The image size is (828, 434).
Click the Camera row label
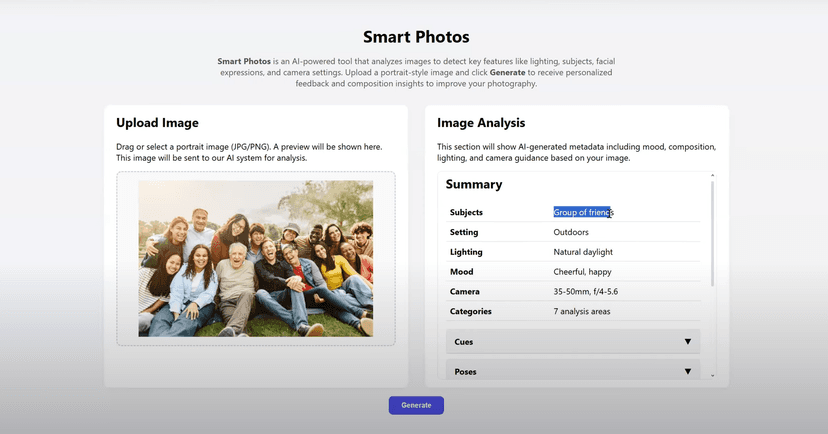[465, 291]
